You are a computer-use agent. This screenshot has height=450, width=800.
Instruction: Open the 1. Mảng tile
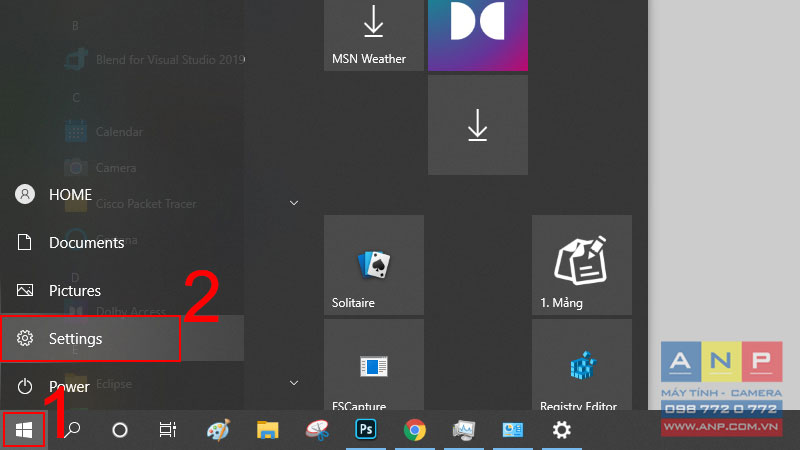(582, 265)
